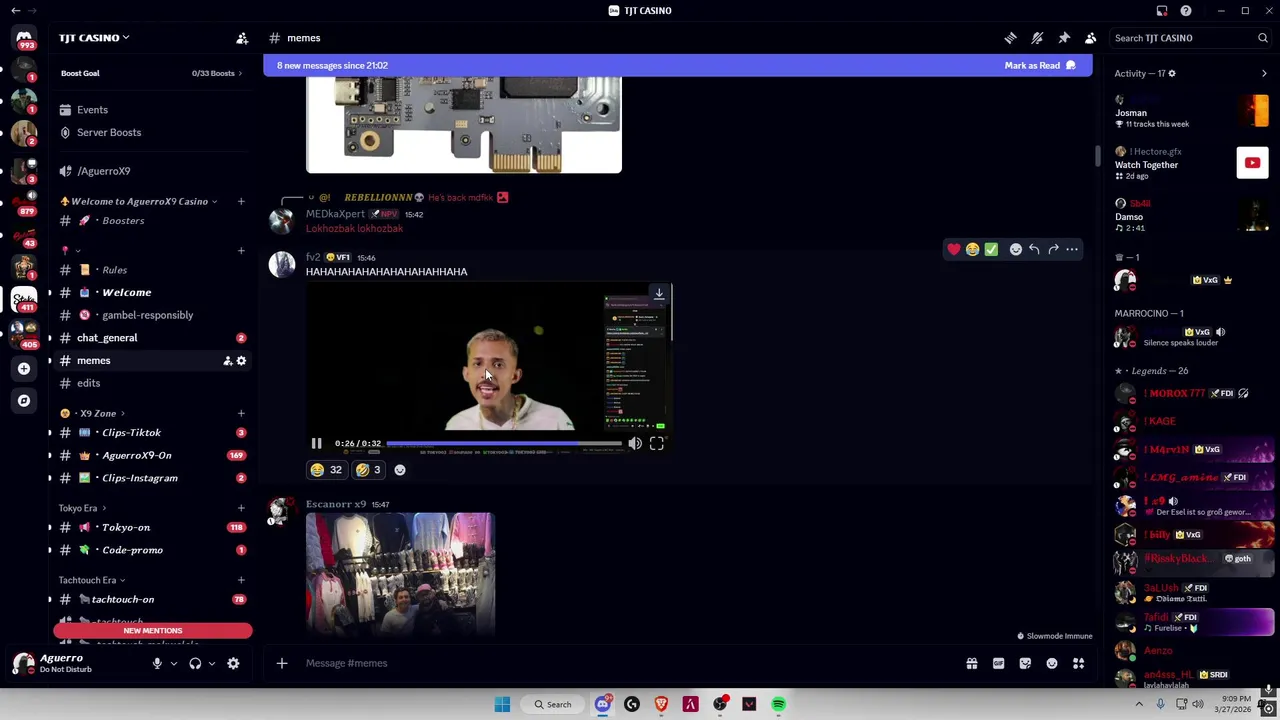Switch to the edits channel
Image resolution: width=1280 pixels, height=720 pixels.
coord(150,383)
